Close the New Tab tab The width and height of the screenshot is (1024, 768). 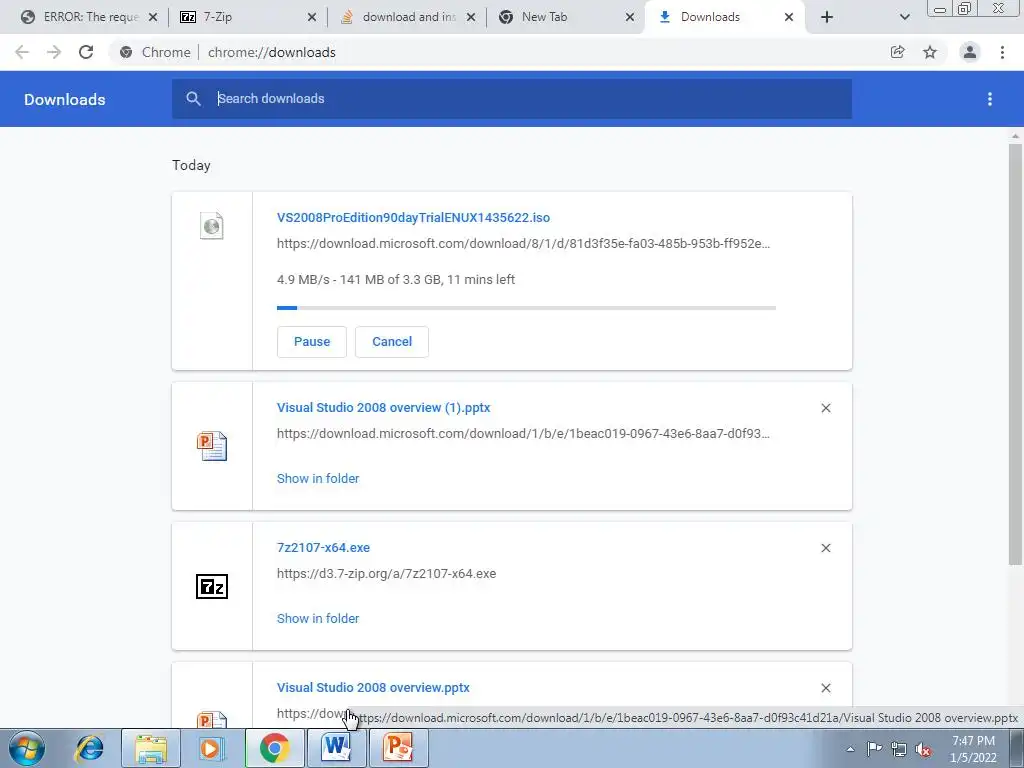click(x=630, y=18)
